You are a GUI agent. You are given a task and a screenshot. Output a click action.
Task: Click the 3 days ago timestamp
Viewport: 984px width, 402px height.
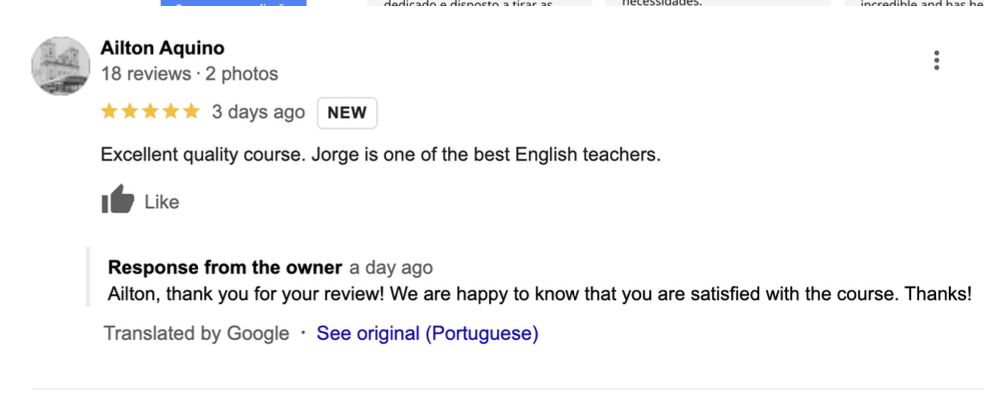point(259,112)
